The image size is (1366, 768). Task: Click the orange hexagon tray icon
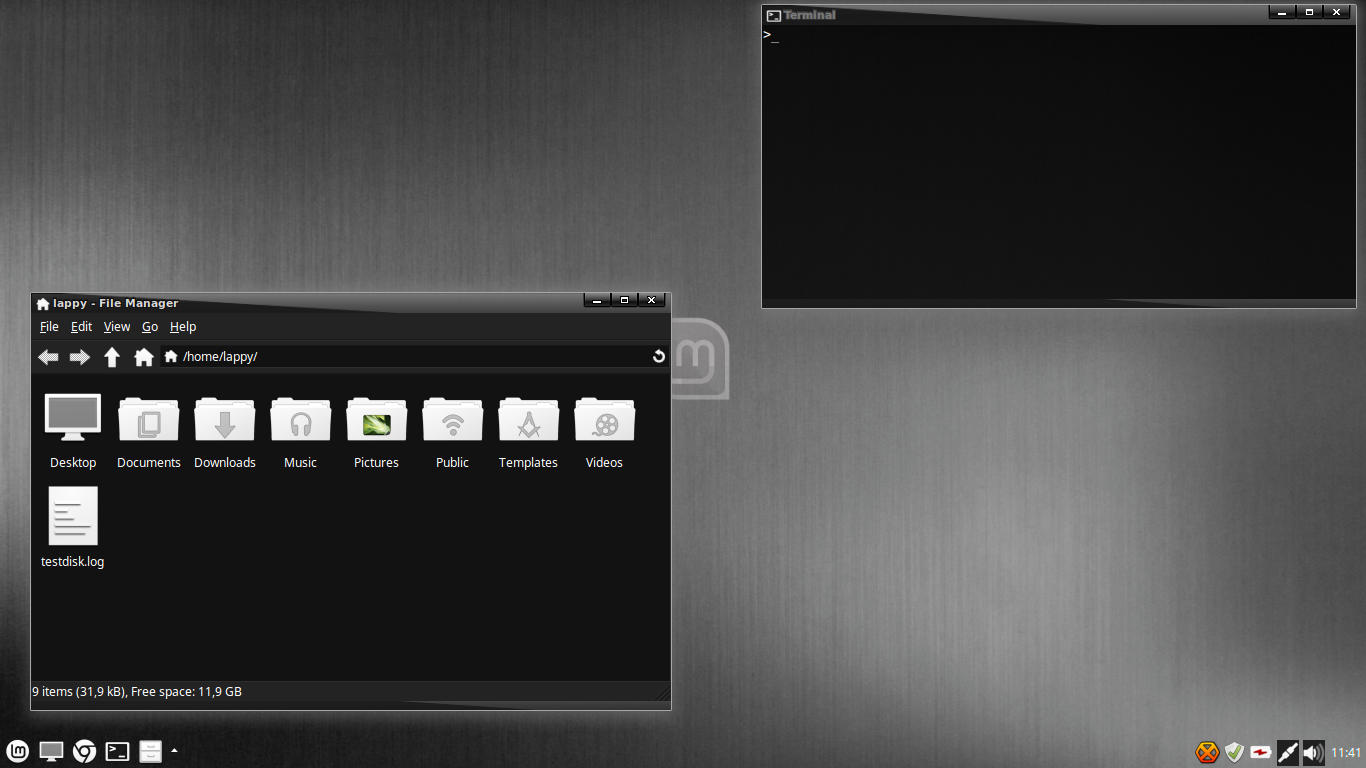(x=1208, y=752)
